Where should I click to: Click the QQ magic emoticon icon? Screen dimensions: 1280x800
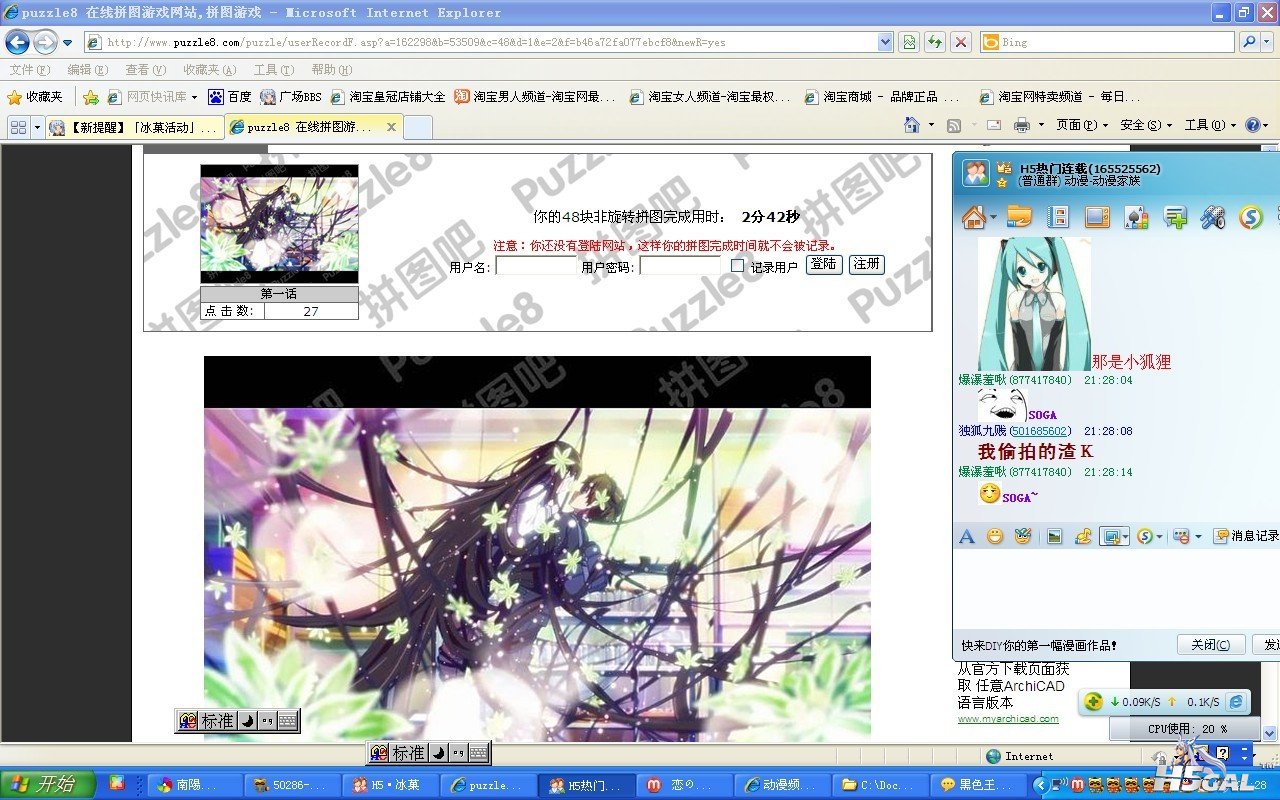coord(1022,537)
